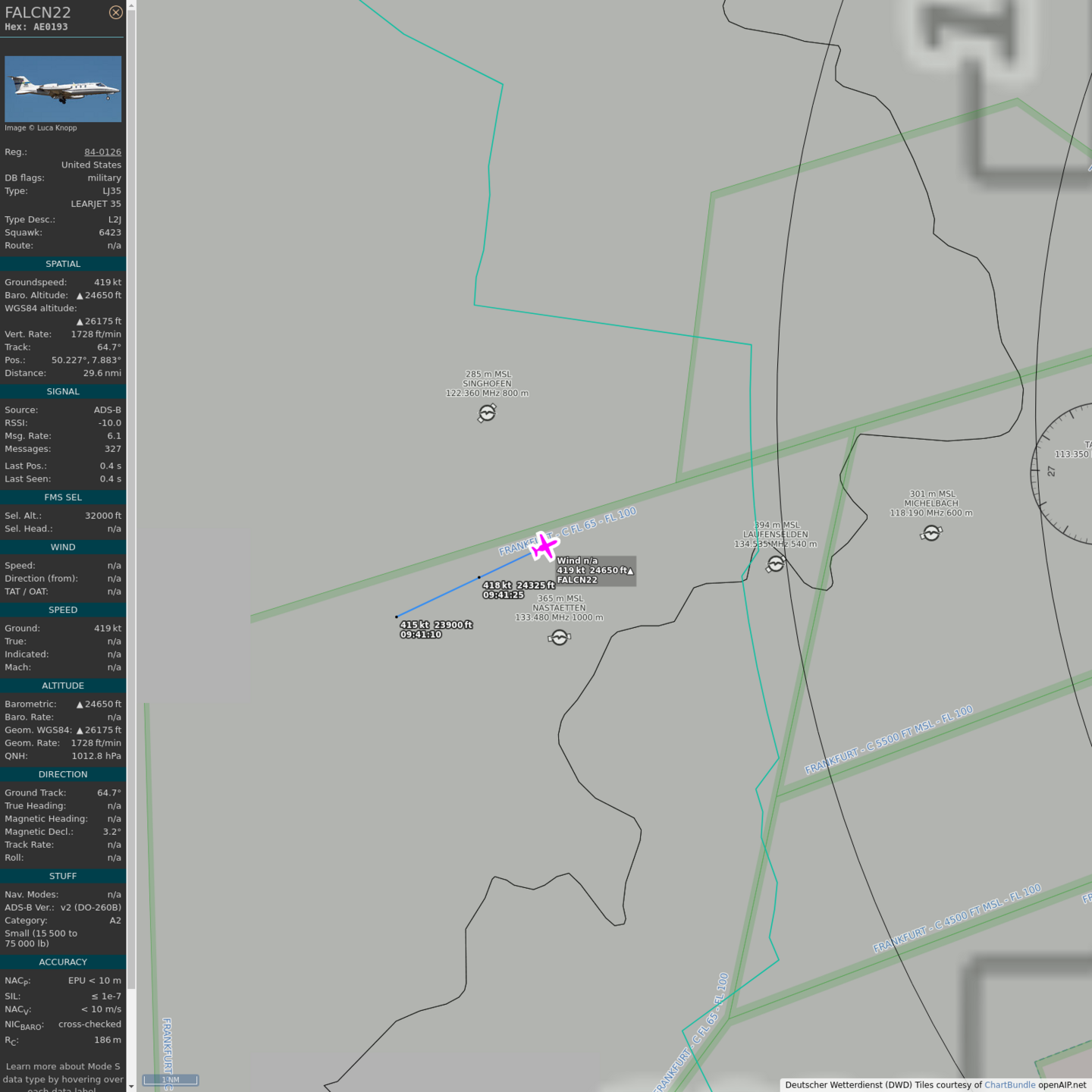Open the ChartBundle attribution link
This screenshot has width=1092, height=1092.
[x=1009, y=1084]
